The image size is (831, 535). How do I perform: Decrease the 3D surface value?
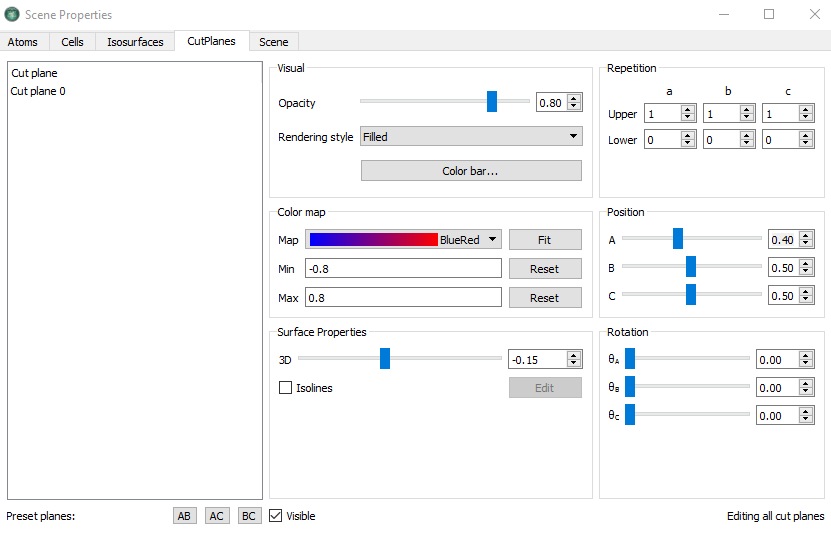(x=574, y=363)
